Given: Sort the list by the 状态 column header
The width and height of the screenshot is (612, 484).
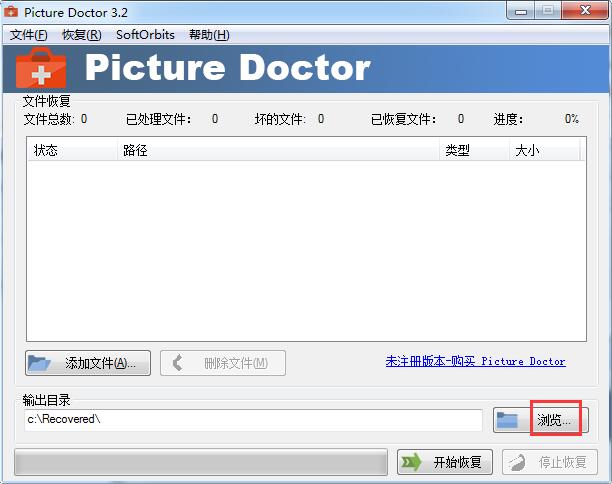Looking at the screenshot, I should pyautogui.click(x=73, y=150).
